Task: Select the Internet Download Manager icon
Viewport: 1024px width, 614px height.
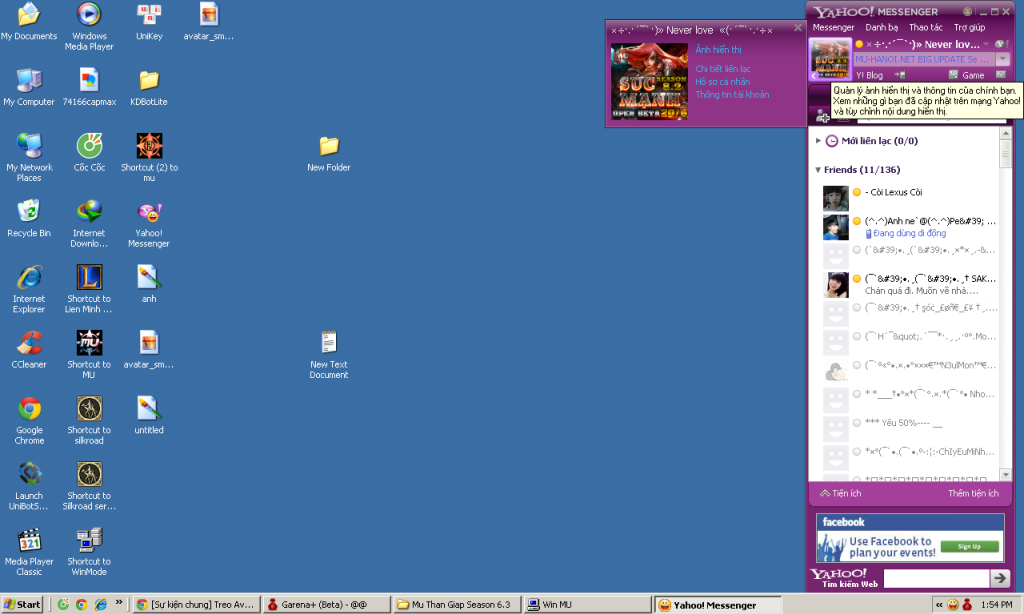Action: pyautogui.click(x=89, y=224)
